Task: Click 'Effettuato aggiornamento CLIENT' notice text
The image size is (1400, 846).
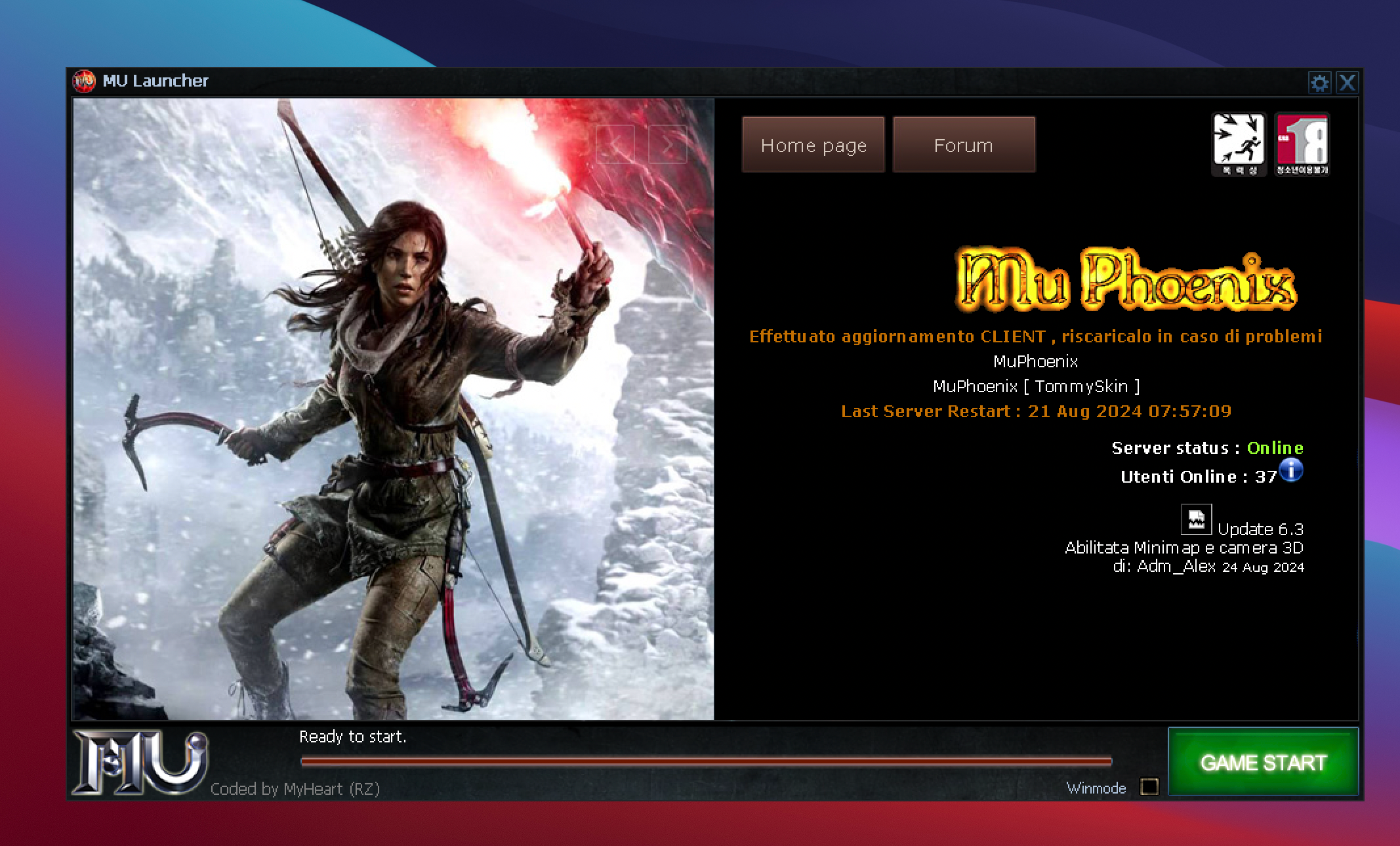Action: (1035, 336)
